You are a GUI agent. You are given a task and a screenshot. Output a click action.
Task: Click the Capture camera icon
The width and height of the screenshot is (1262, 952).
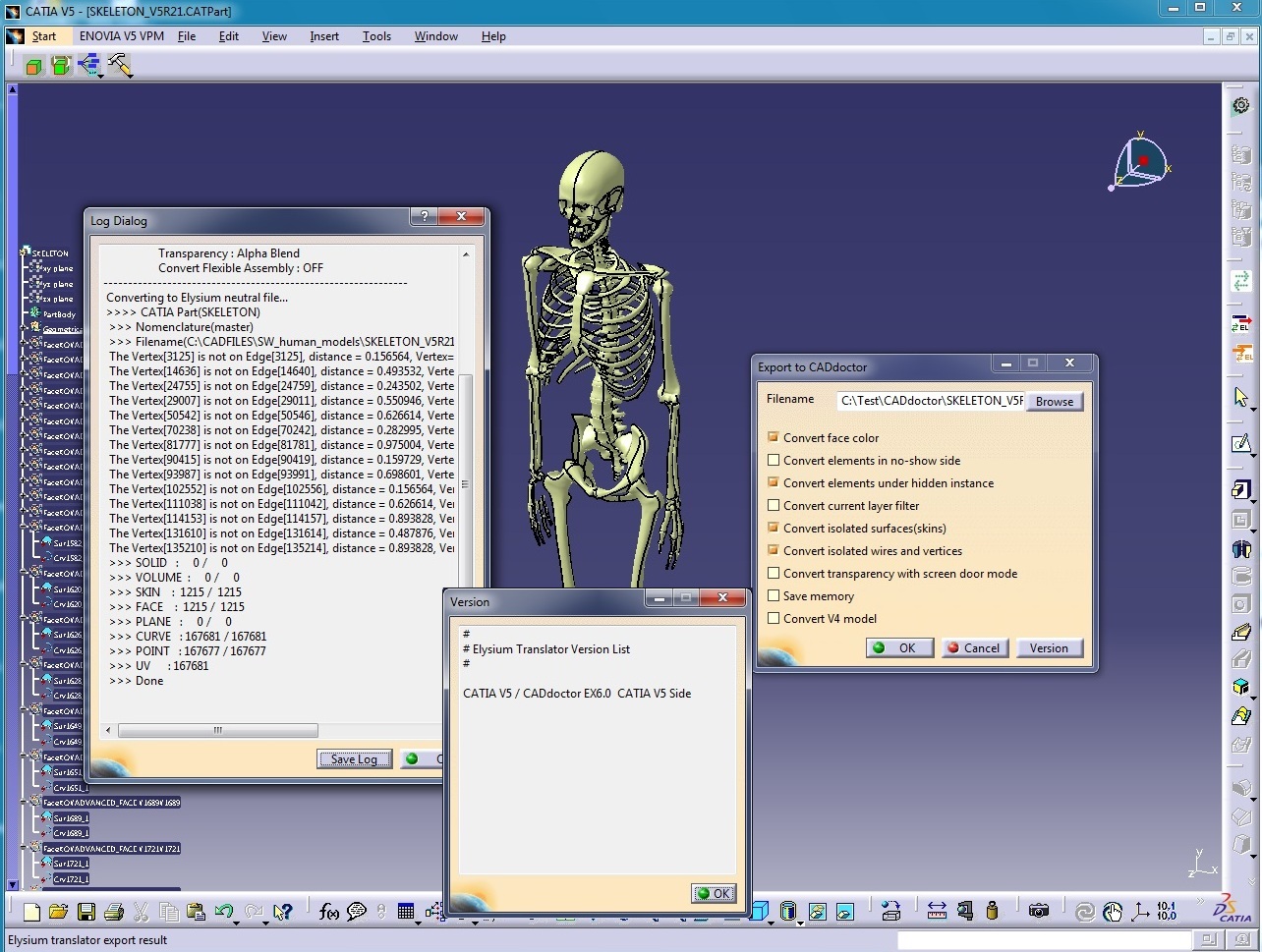[1039, 912]
